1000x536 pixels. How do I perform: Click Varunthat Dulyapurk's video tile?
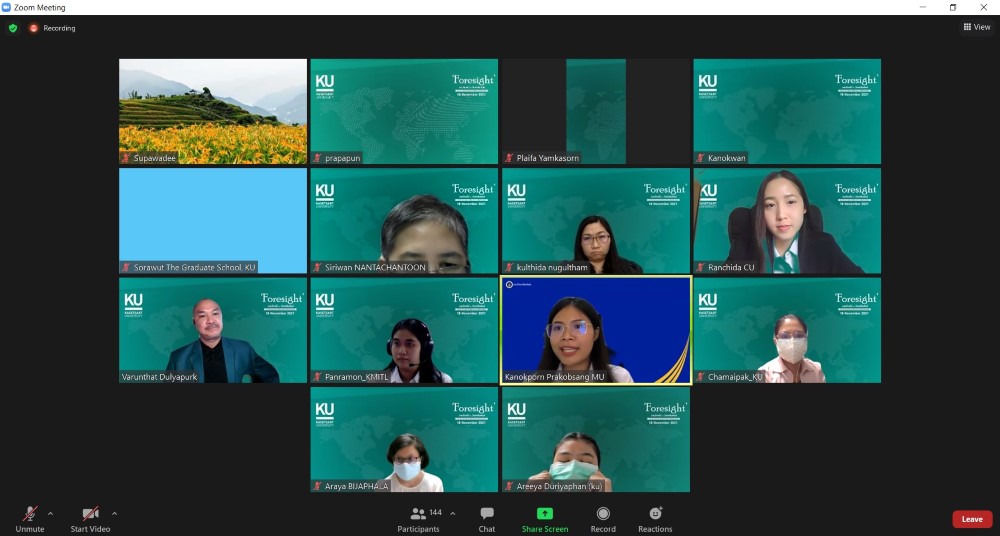click(x=213, y=330)
